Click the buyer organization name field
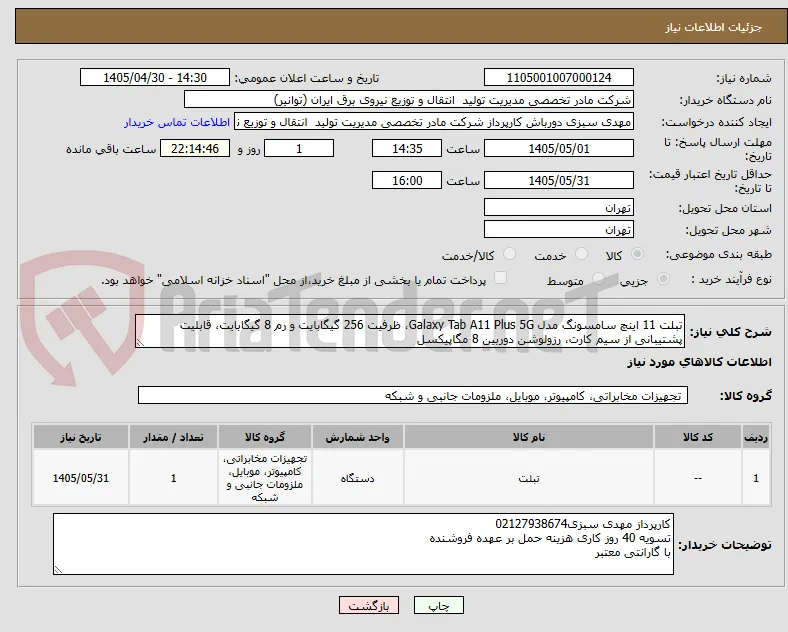Screen dimensions: 788x632 pyautogui.click(x=409, y=99)
